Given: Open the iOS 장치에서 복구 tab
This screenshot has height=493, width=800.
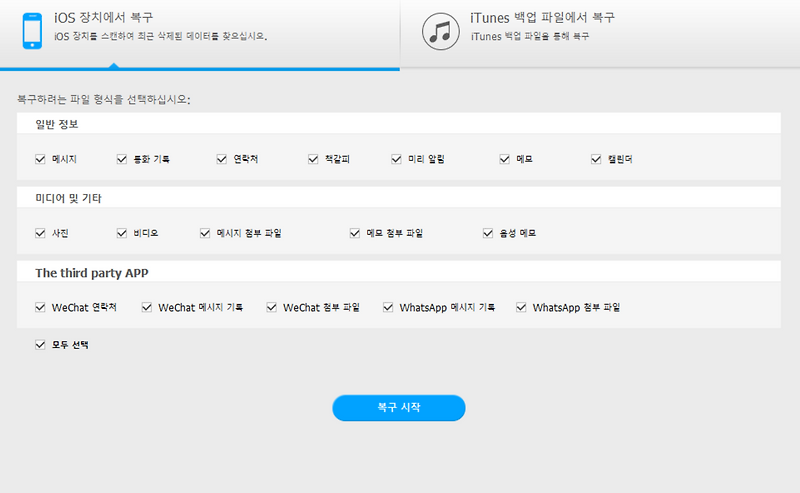Looking at the screenshot, I should [200, 34].
